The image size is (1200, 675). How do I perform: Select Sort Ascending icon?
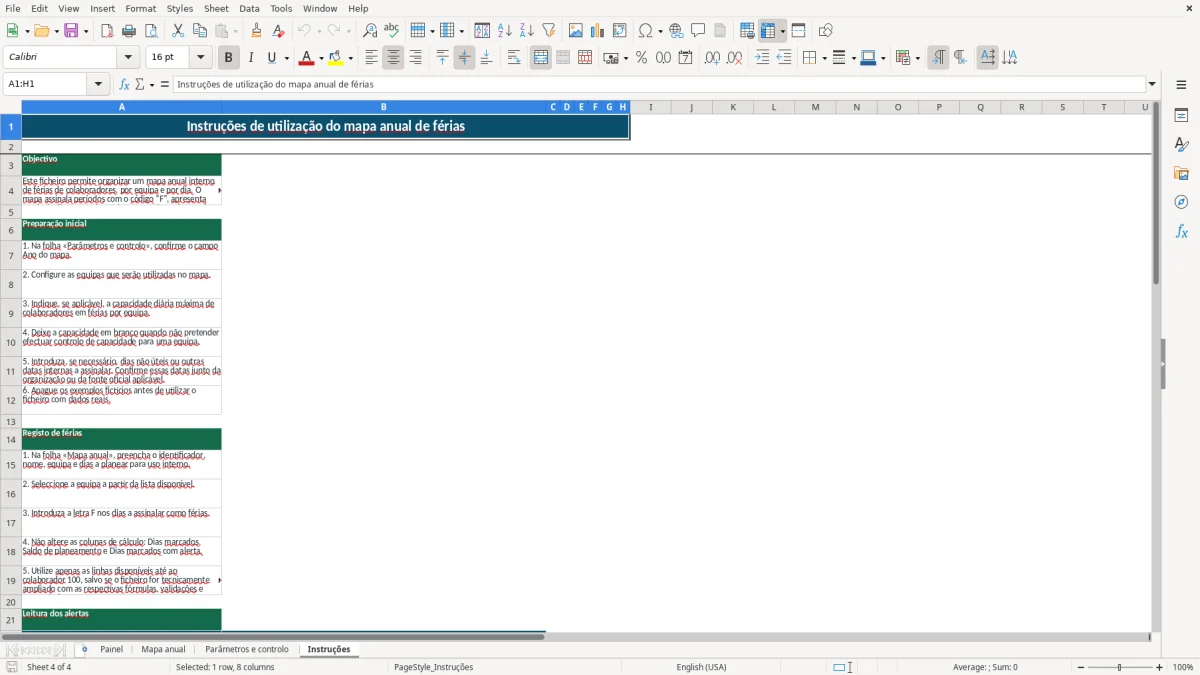coord(505,31)
